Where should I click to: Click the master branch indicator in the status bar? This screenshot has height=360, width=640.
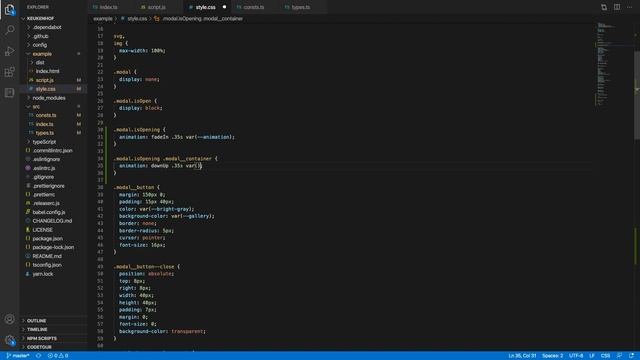(x=18, y=356)
